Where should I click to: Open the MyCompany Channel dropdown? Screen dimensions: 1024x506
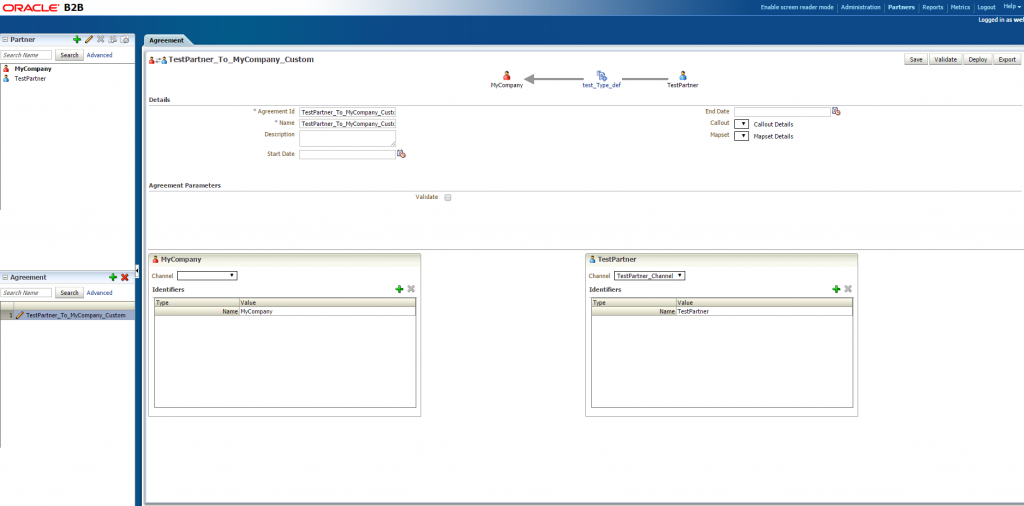[x=208, y=276]
